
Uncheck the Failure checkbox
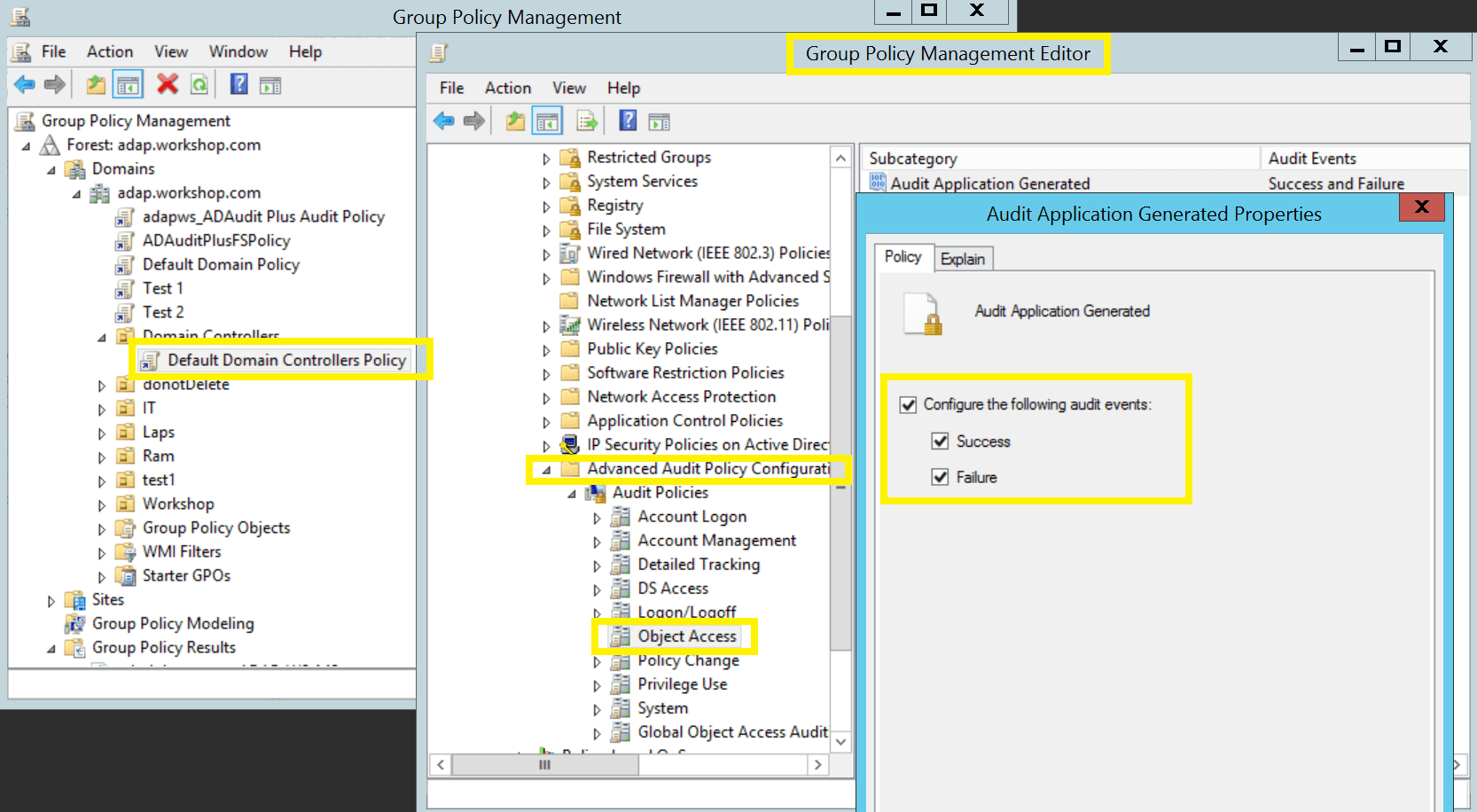point(940,477)
